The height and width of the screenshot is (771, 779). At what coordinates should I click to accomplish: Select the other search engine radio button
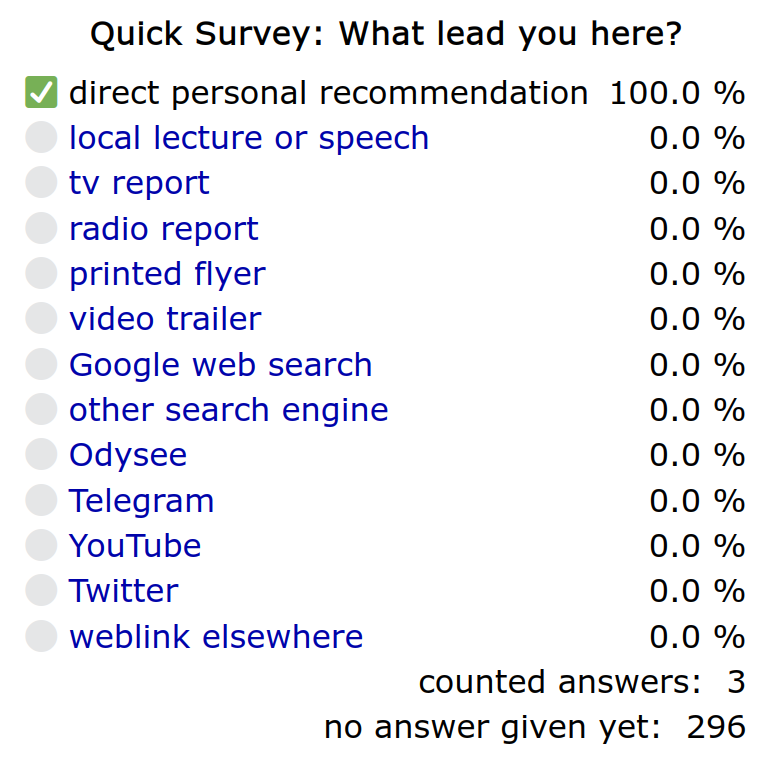click(41, 410)
